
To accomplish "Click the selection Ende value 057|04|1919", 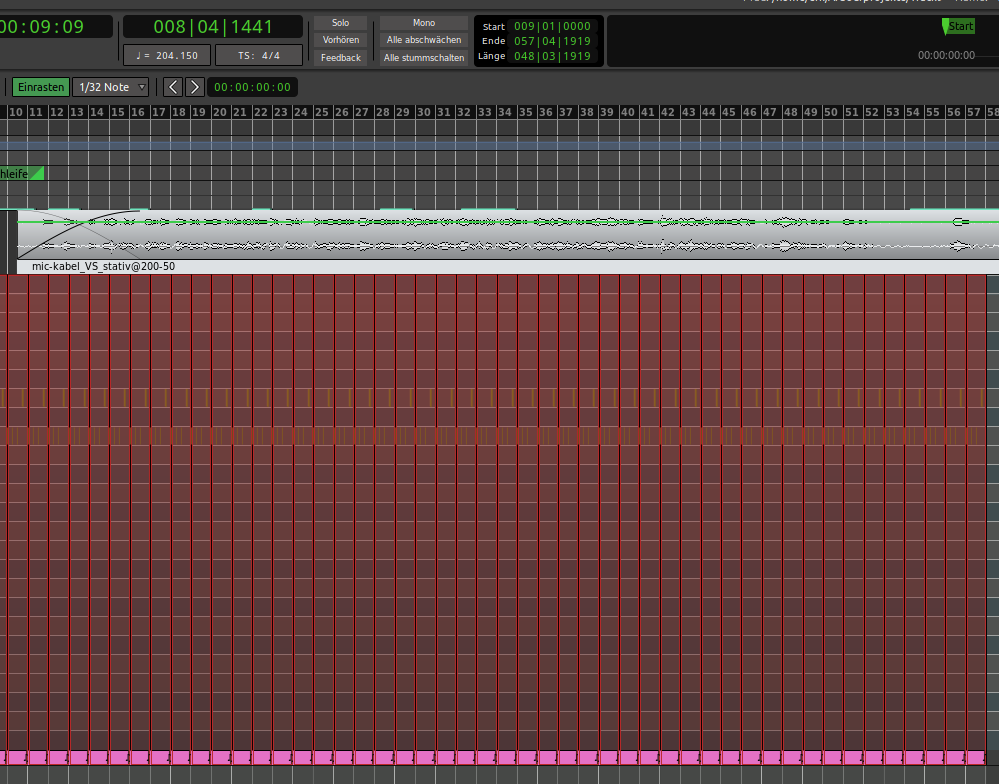I will pyautogui.click(x=552, y=41).
